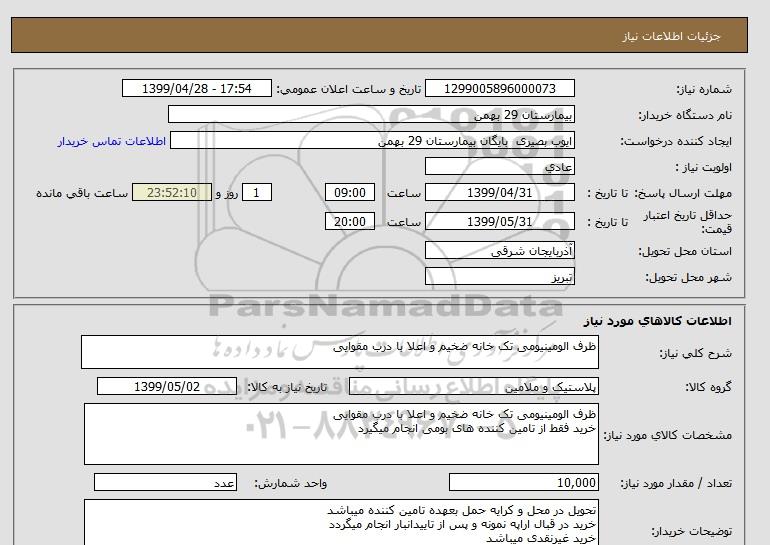Select the buyer name field بیمارستان 29 بهمن
Viewport: 770px width, 545px height.
(x=371, y=114)
